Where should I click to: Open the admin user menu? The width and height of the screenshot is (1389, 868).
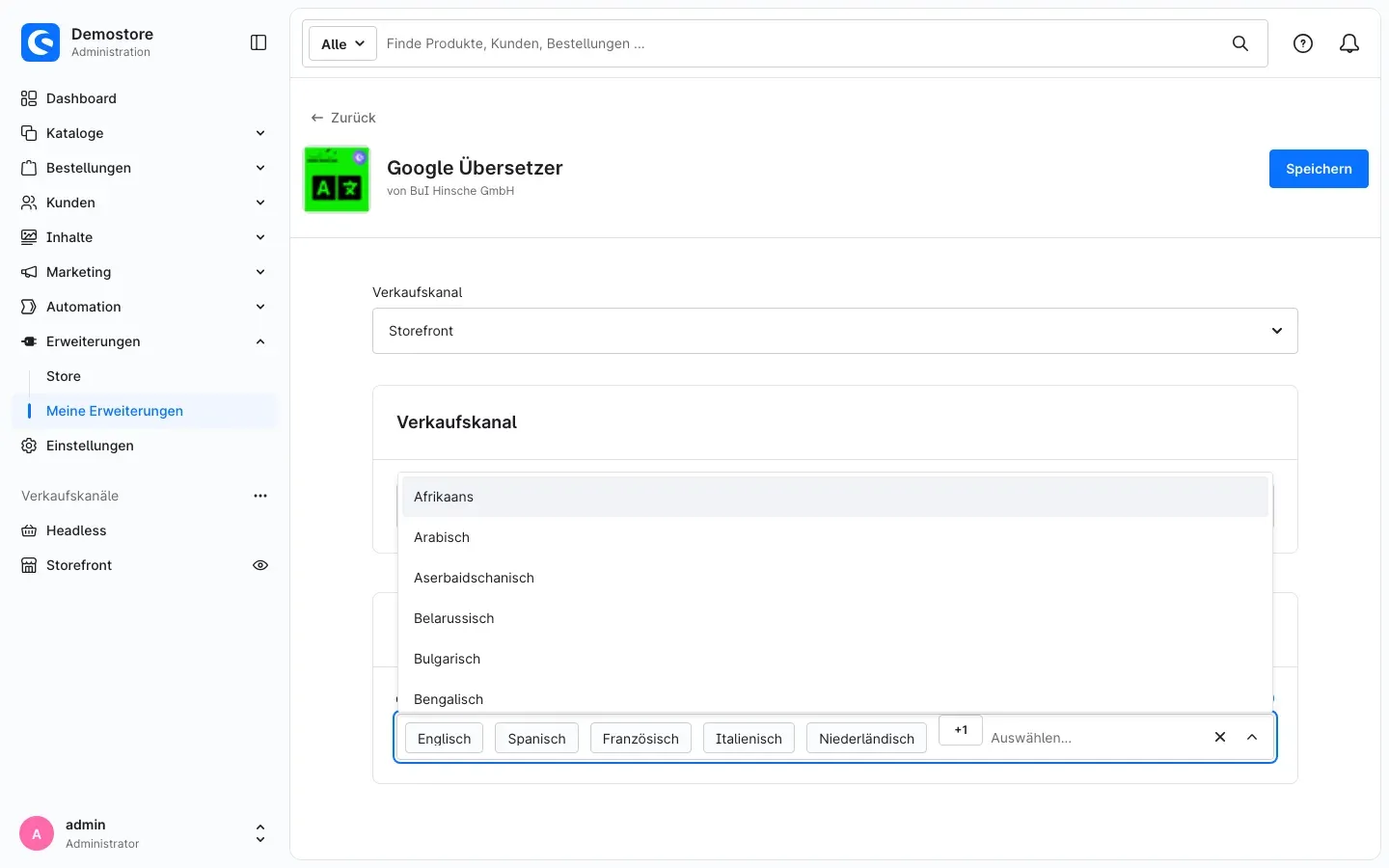pyautogui.click(x=145, y=833)
